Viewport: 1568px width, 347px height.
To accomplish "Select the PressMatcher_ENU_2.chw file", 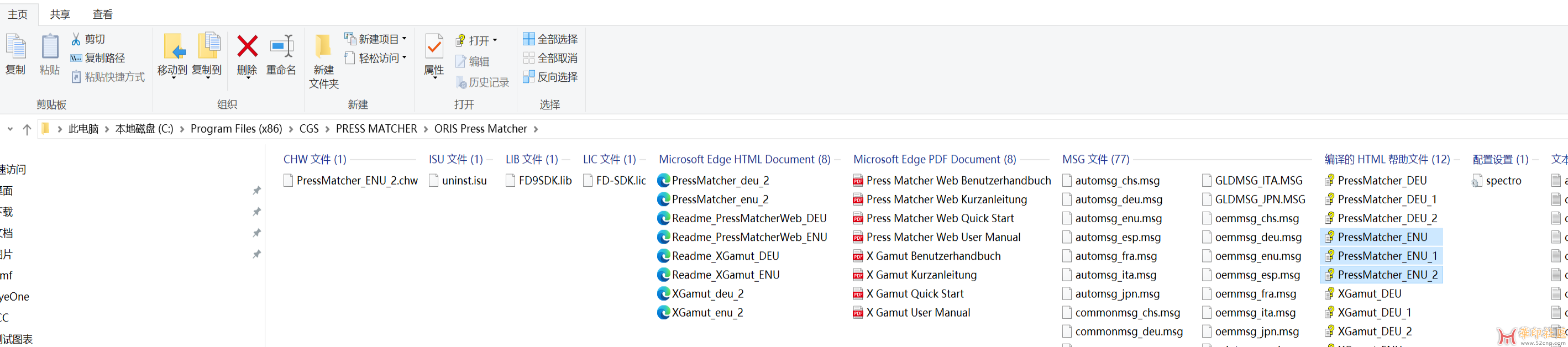I will pos(356,180).
